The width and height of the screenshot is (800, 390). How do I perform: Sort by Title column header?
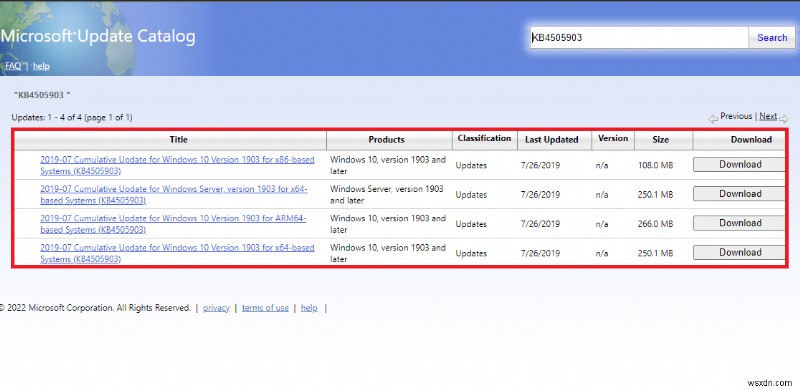178,139
